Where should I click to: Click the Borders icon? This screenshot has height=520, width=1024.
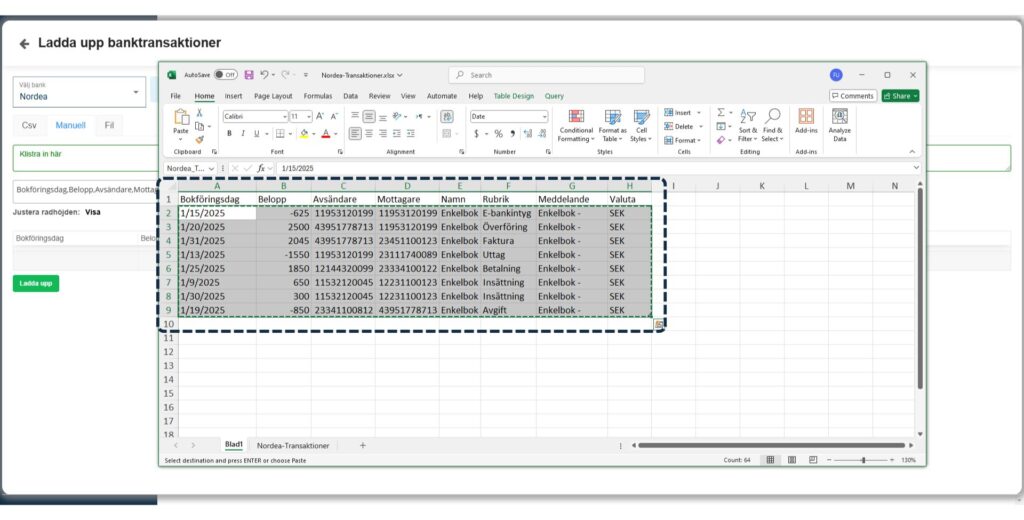point(280,133)
